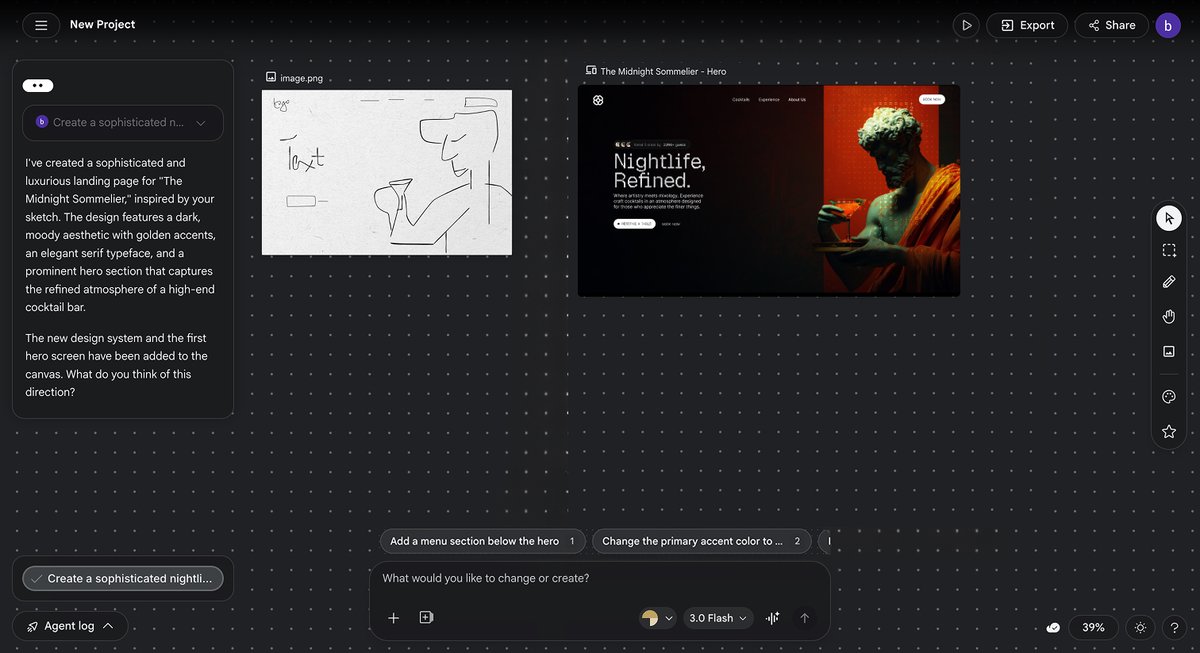Screen dimensions: 1200x653
Task: Select 'Change the primary accent color' suggestion
Action: 701,541
